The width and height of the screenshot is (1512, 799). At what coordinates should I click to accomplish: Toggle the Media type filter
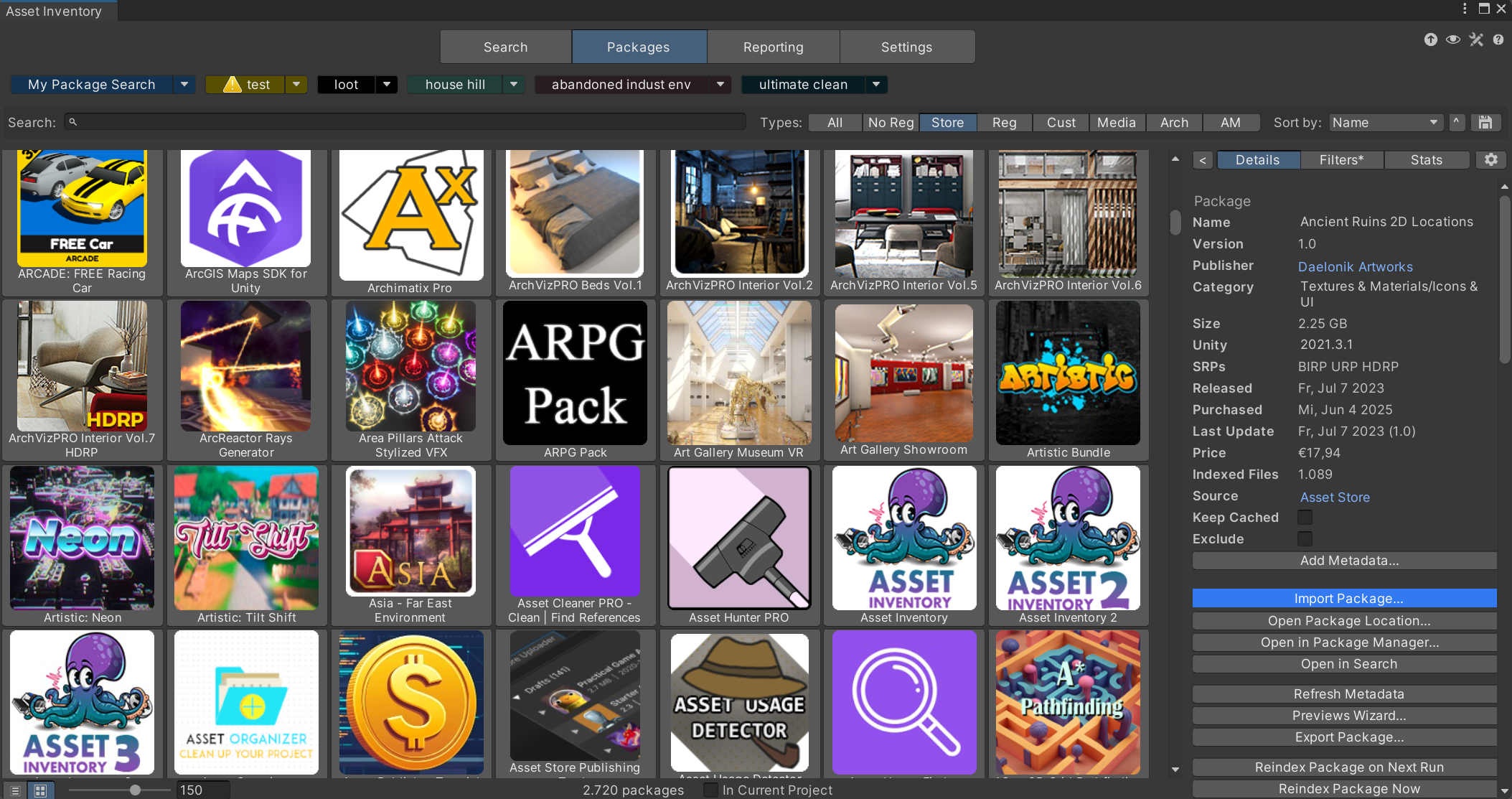point(1117,123)
